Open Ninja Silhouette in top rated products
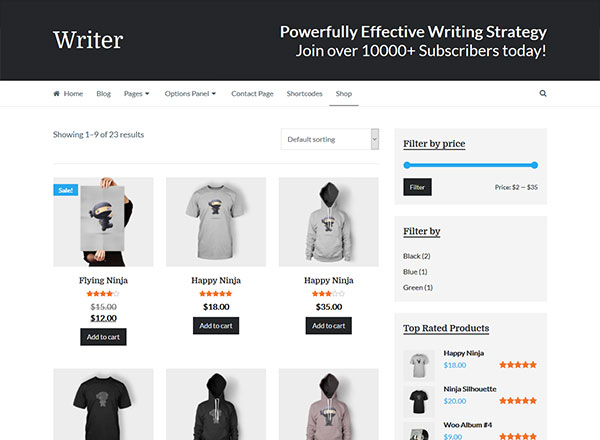This screenshot has width=600, height=440. (470, 389)
